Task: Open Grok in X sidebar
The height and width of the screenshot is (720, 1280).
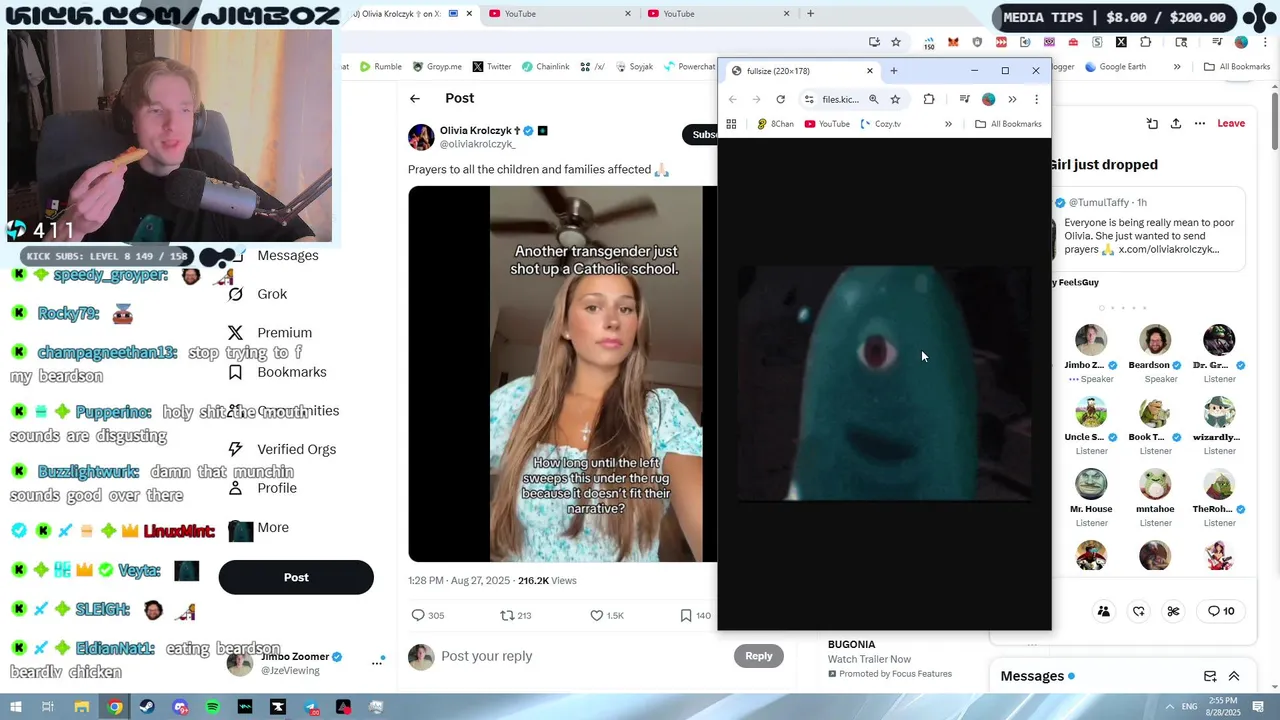Action: point(257,294)
